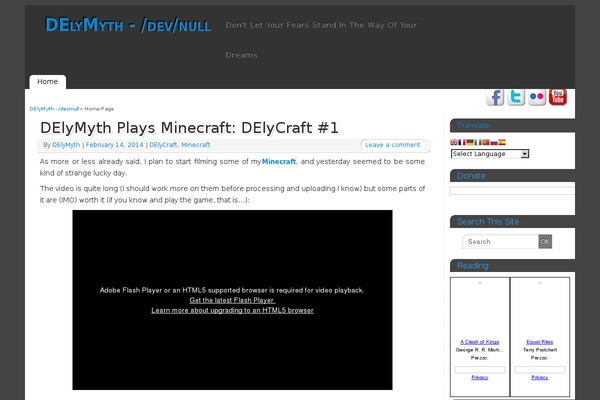Translate page with the Russian flag

(494, 142)
